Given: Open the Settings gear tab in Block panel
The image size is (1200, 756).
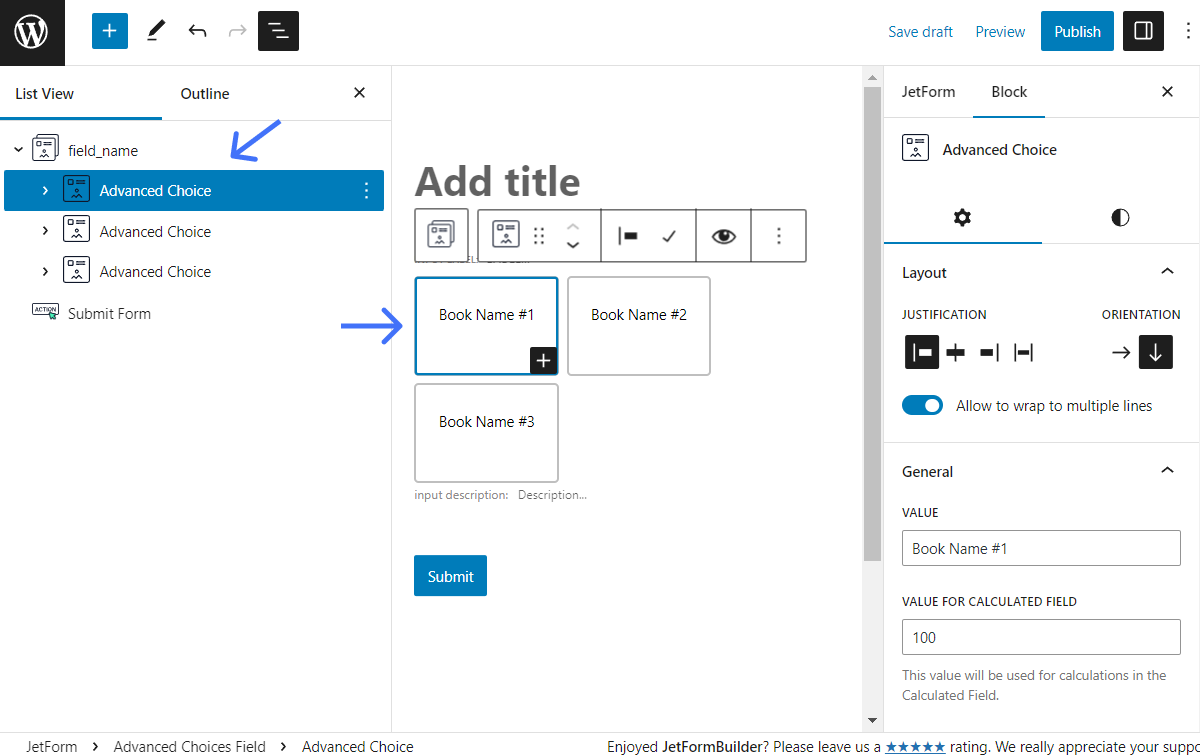Looking at the screenshot, I should tap(962, 218).
